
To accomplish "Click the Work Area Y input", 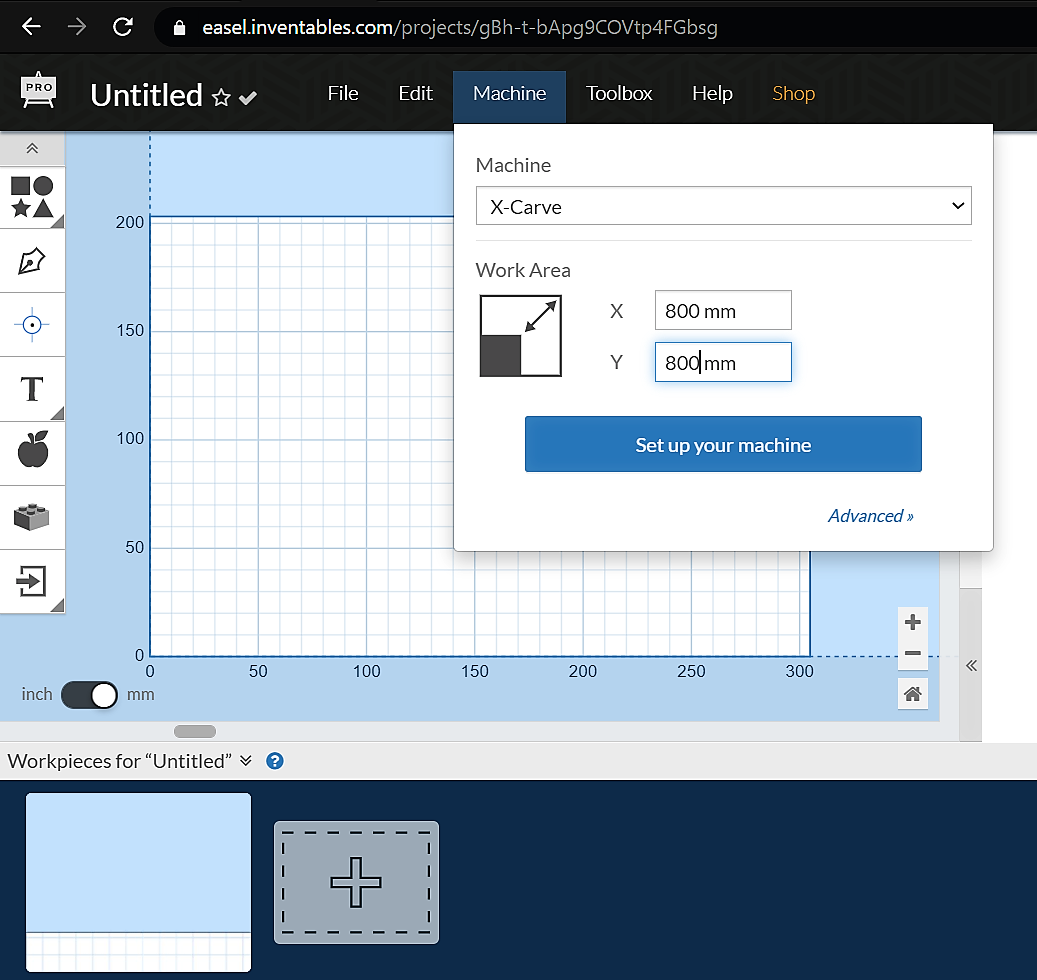I will pyautogui.click(x=723, y=362).
